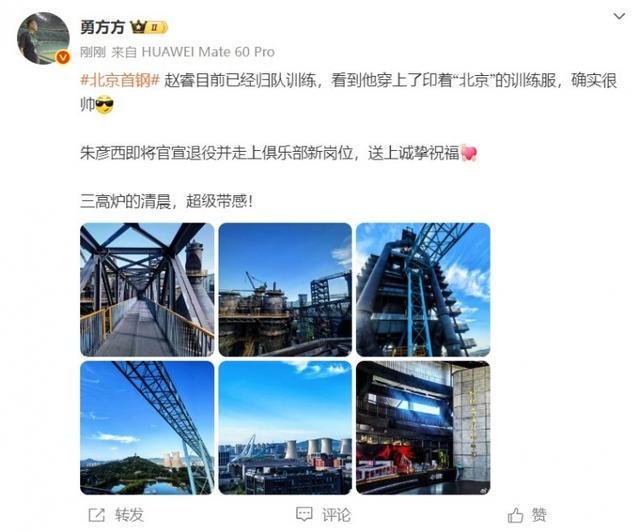640x532 pixels.
Task: View the indoor furnace hall photo
Action: [423, 427]
